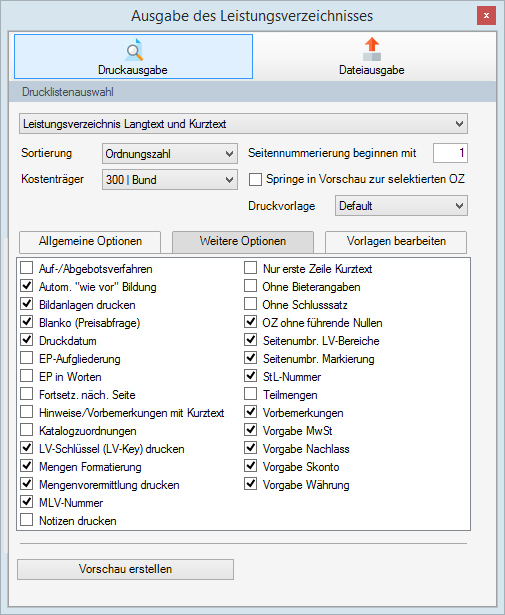Disable MLV-Nummer option
The width and height of the screenshot is (505, 615).
27,502
